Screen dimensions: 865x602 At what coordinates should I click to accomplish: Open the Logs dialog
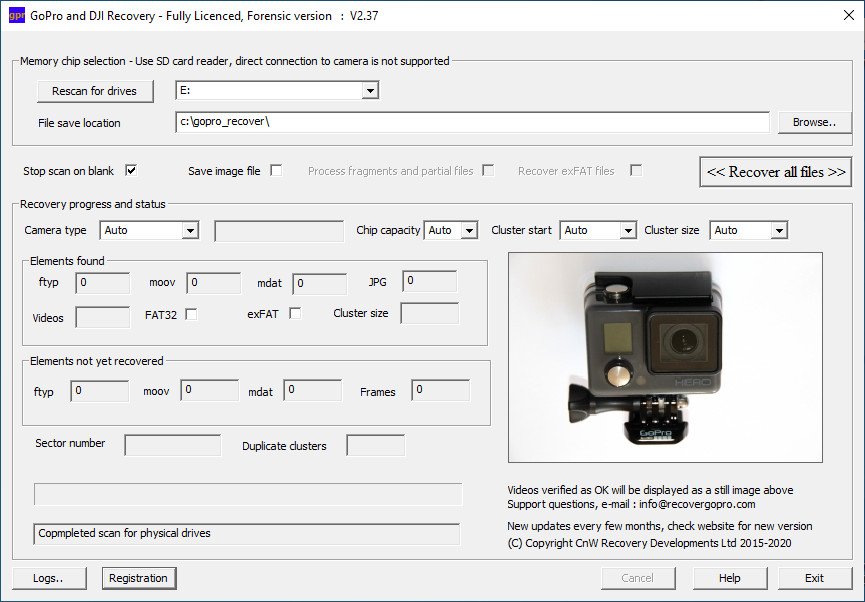(x=48, y=577)
